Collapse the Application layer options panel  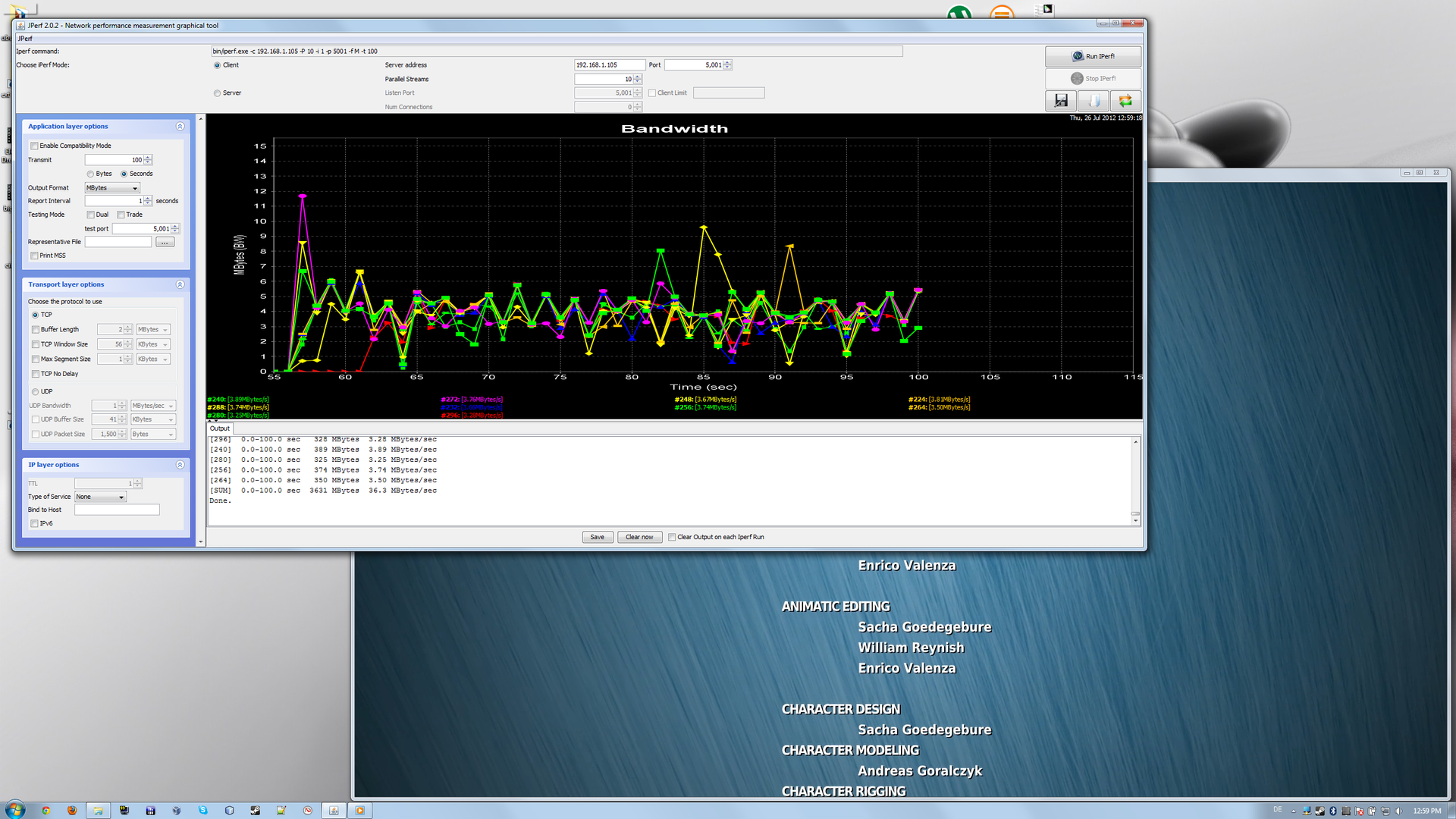click(x=180, y=127)
